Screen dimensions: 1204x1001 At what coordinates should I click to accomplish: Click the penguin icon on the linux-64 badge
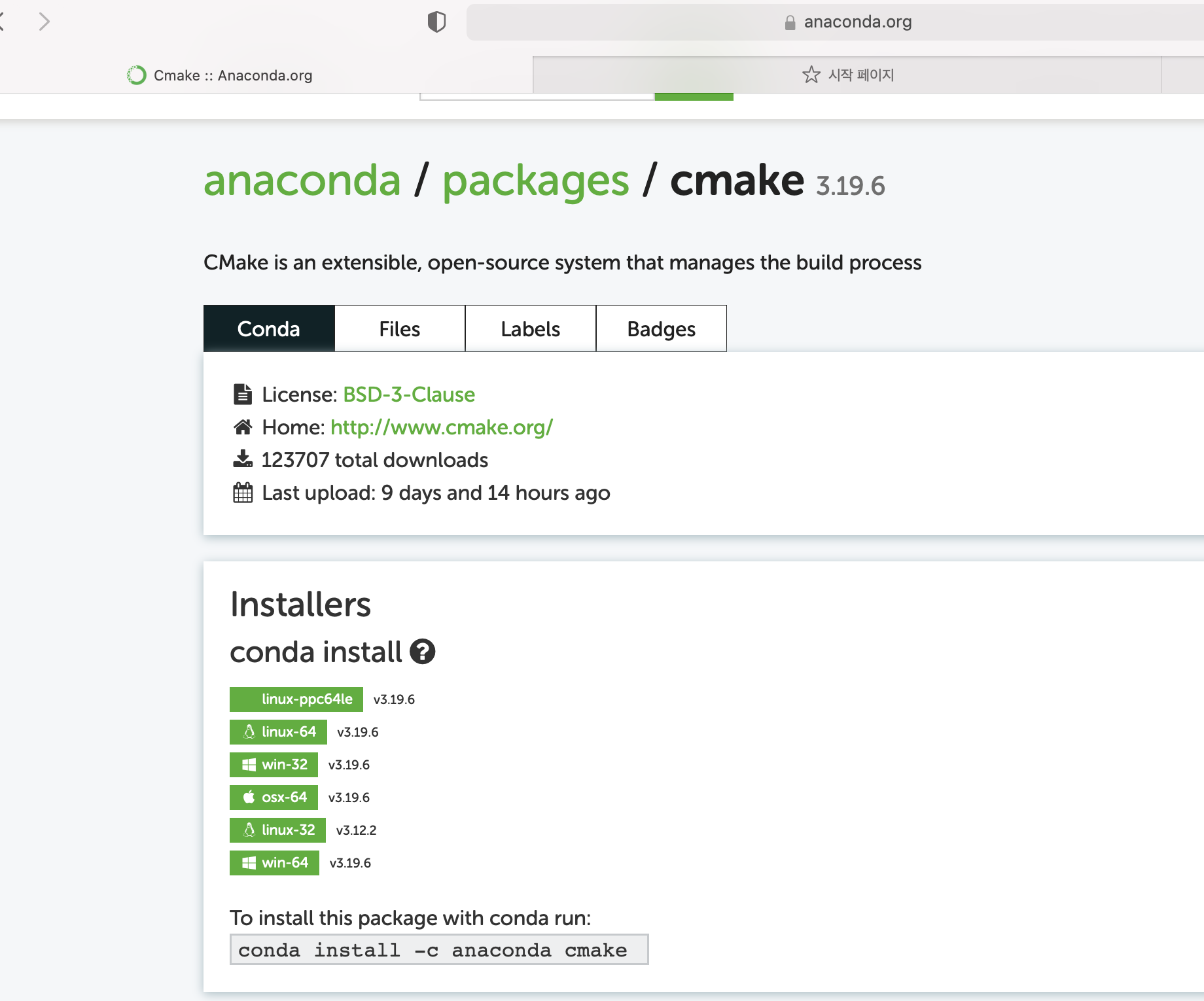pos(249,731)
